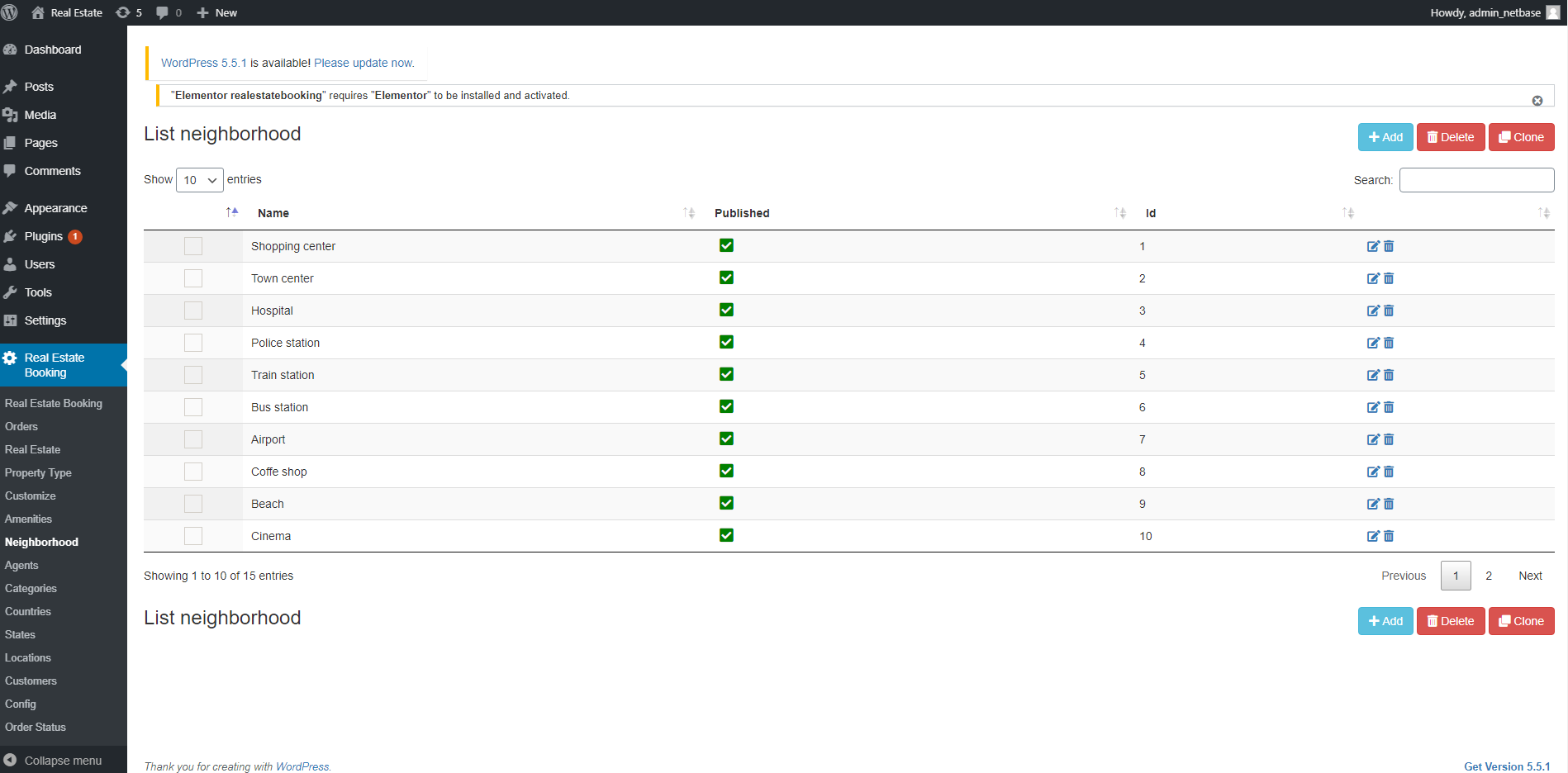Toggle the published checkmark for Police station
Screen dimensions: 1568x773
(726, 342)
